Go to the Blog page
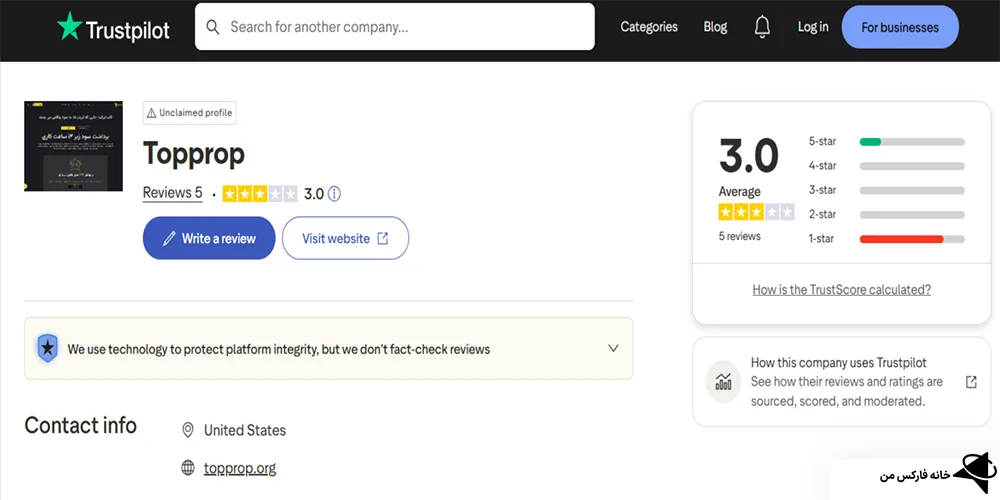The width and height of the screenshot is (1000, 500). tap(715, 27)
